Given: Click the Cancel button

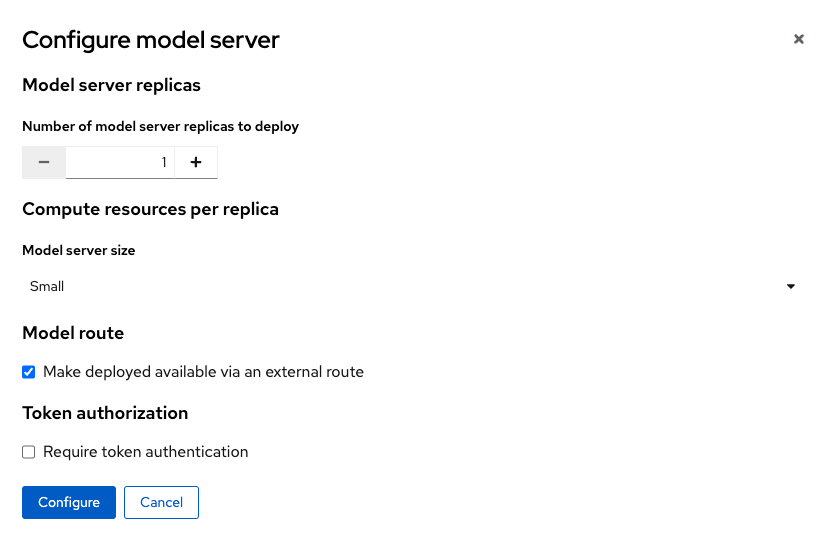Looking at the screenshot, I should [x=161, y=502].
